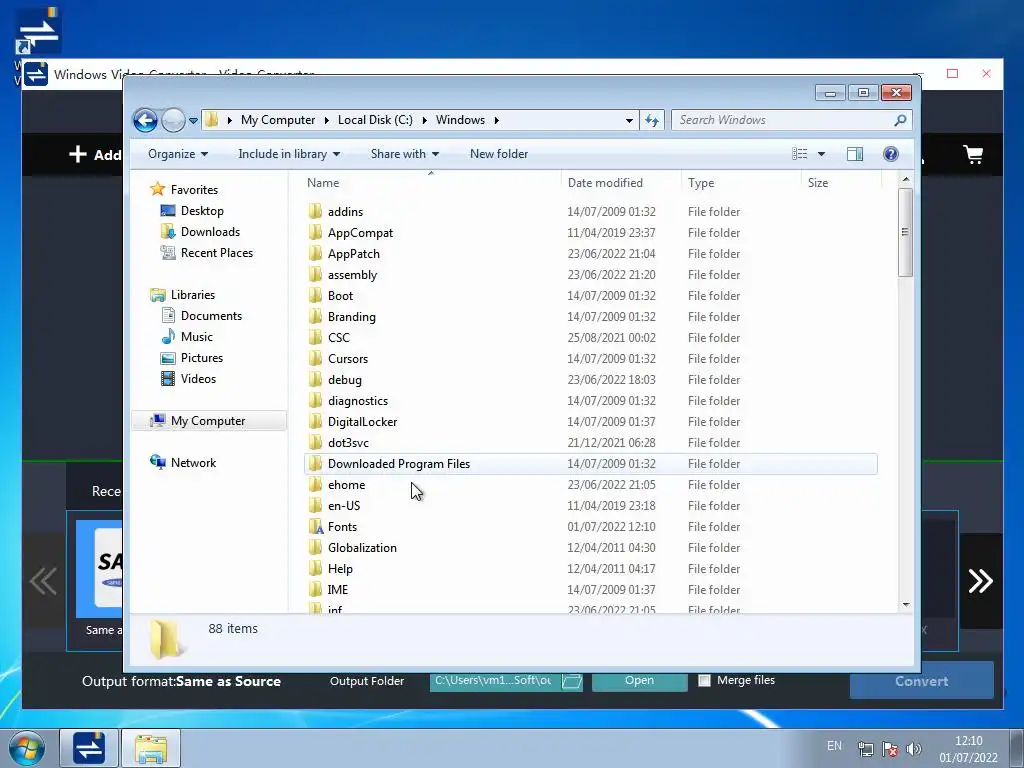The width and height of the screenshot is (1024, 768).
Task: Open the recent pages dropdown arrow
Action: pos(193,121)
